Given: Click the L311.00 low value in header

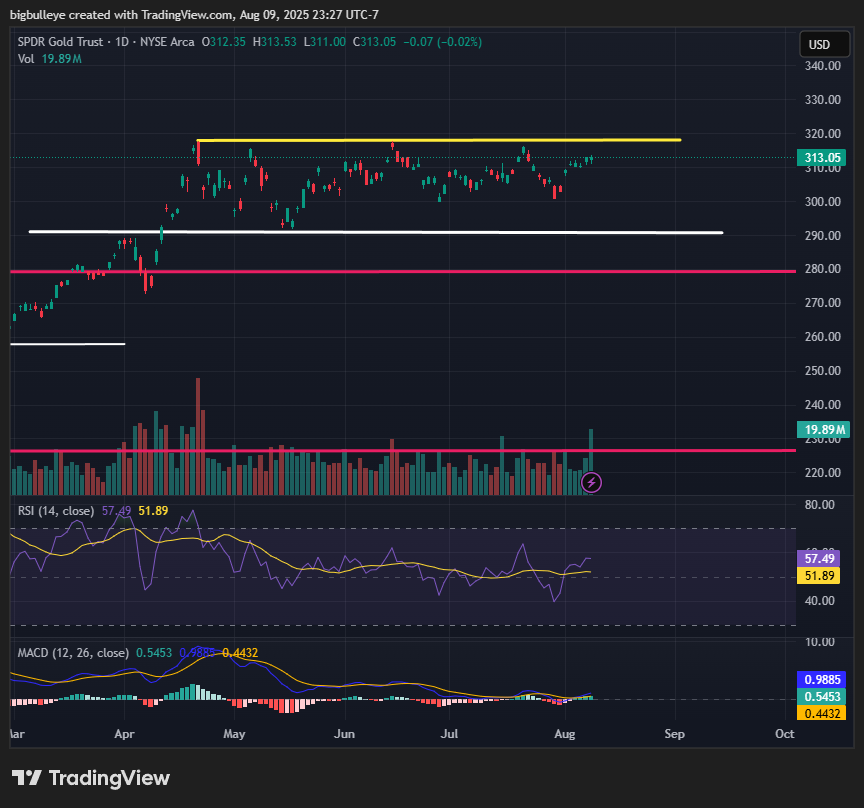Looking at the screenshot, I should coord(325,42).
